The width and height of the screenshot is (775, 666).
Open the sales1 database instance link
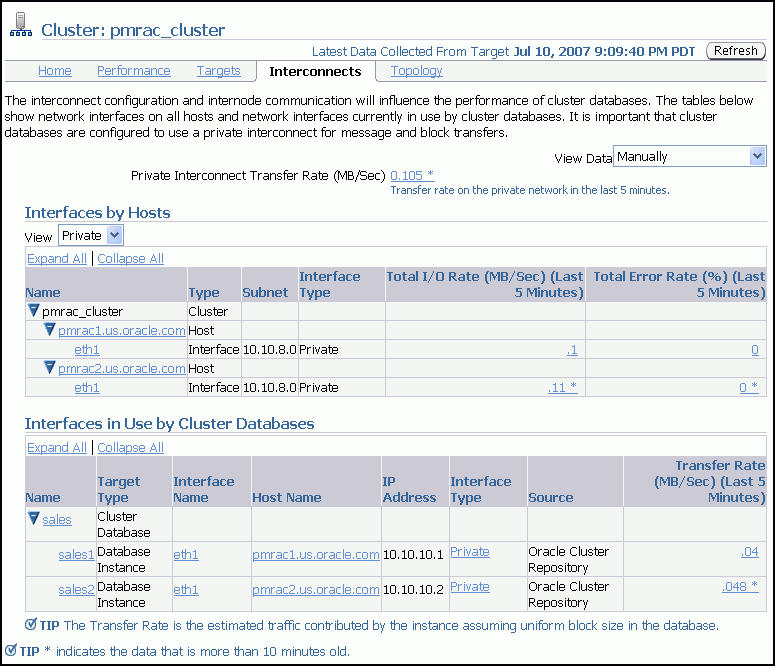tap(76, 553)
